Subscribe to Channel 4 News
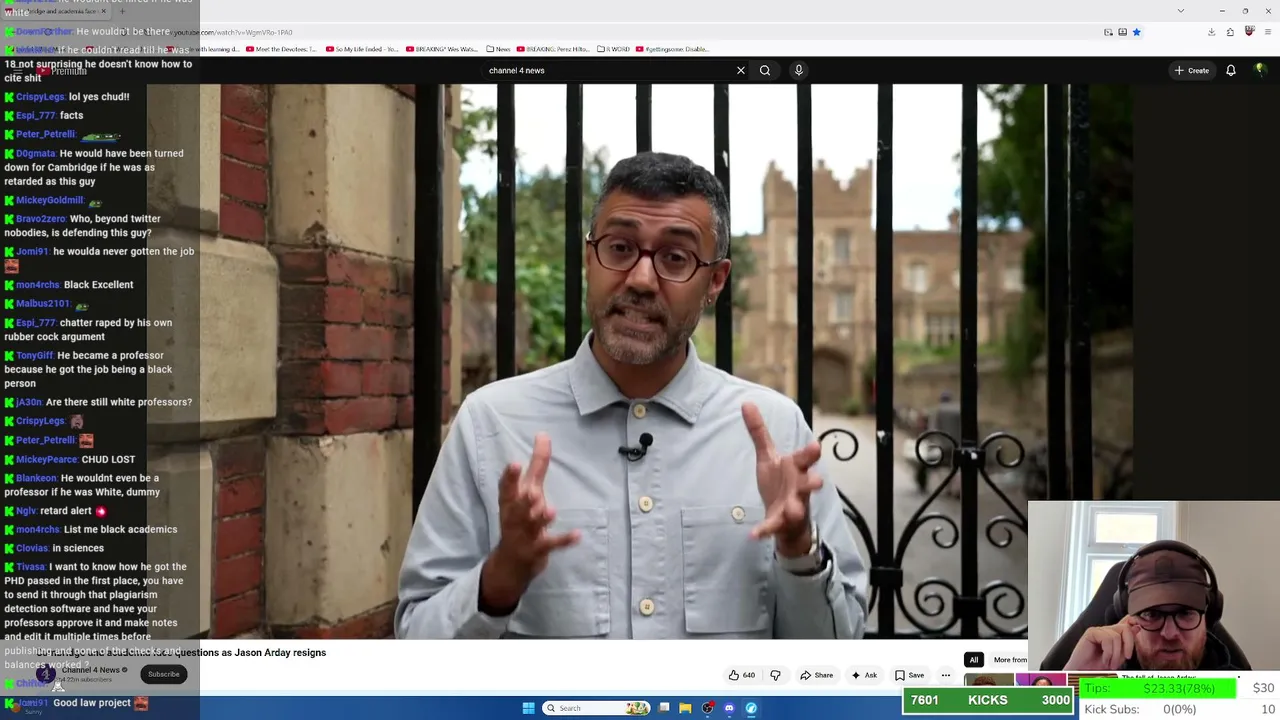Image resolution: width=1280 pixels, height=720 pixels. [x=164, y=674]
